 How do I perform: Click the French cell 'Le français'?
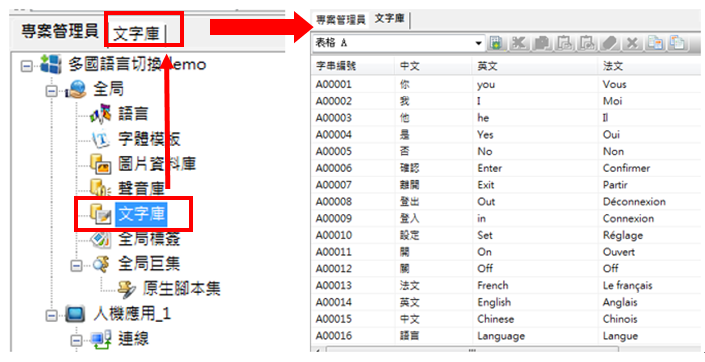(627, 286)
